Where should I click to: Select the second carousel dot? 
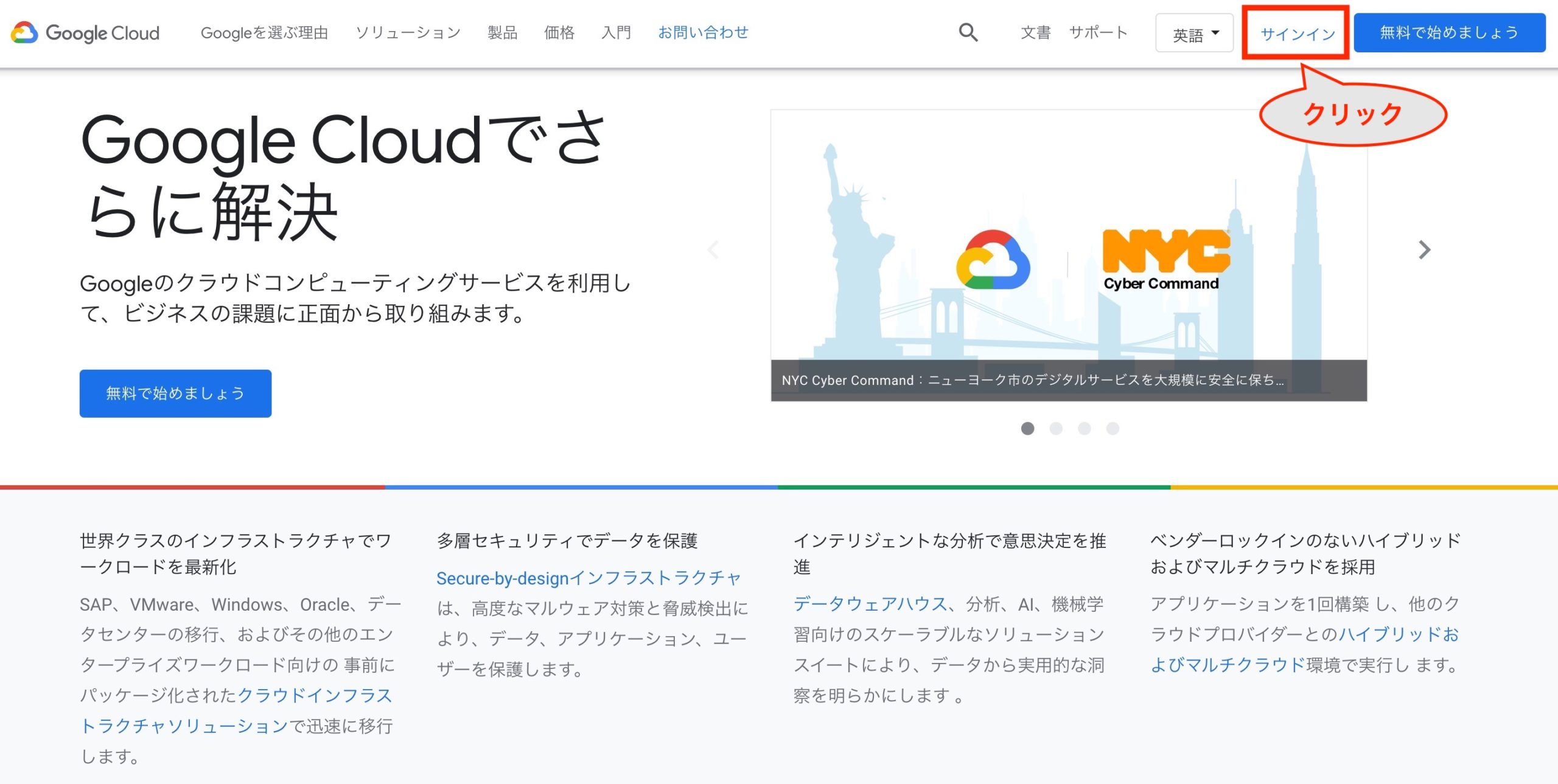coord(1056,429)
